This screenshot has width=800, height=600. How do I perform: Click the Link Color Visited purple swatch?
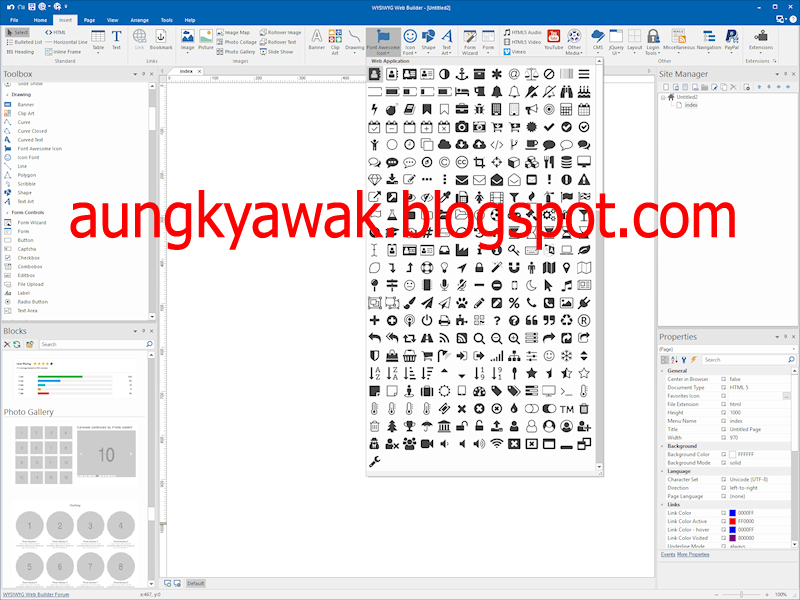point(732,538)
